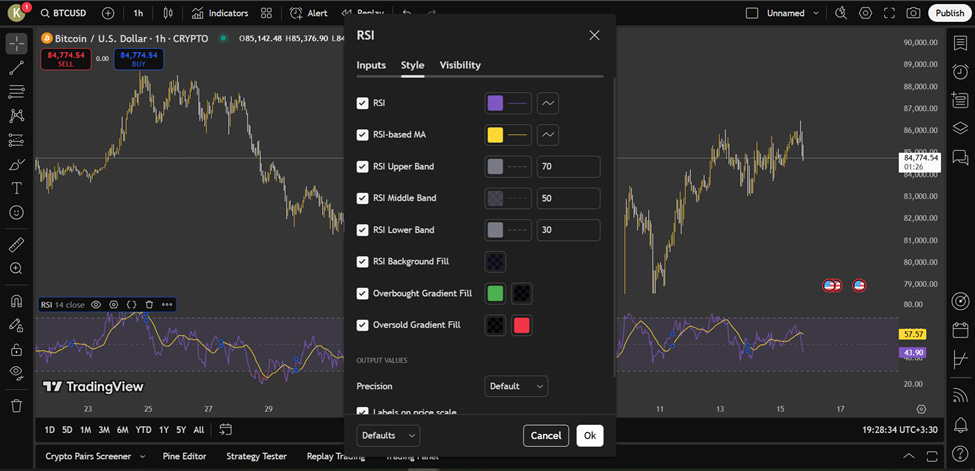This screenshot has width=975, height=471.
Task: Open the economic calendar icon
Action: click(x=960, y=330)
